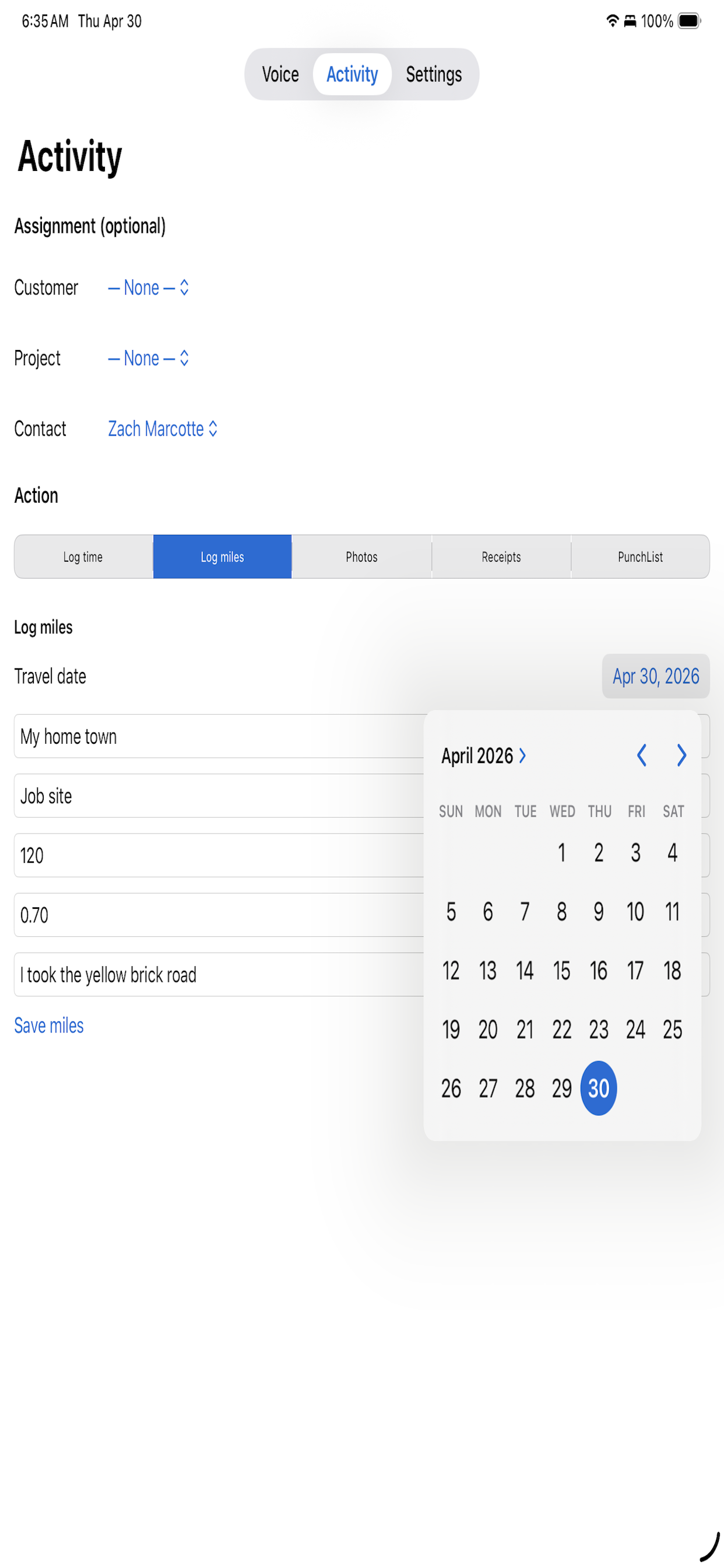This screenshot has width=724, height=1568.
Task: Pick April 11 in calendar
Action: [x=672, y=911]
